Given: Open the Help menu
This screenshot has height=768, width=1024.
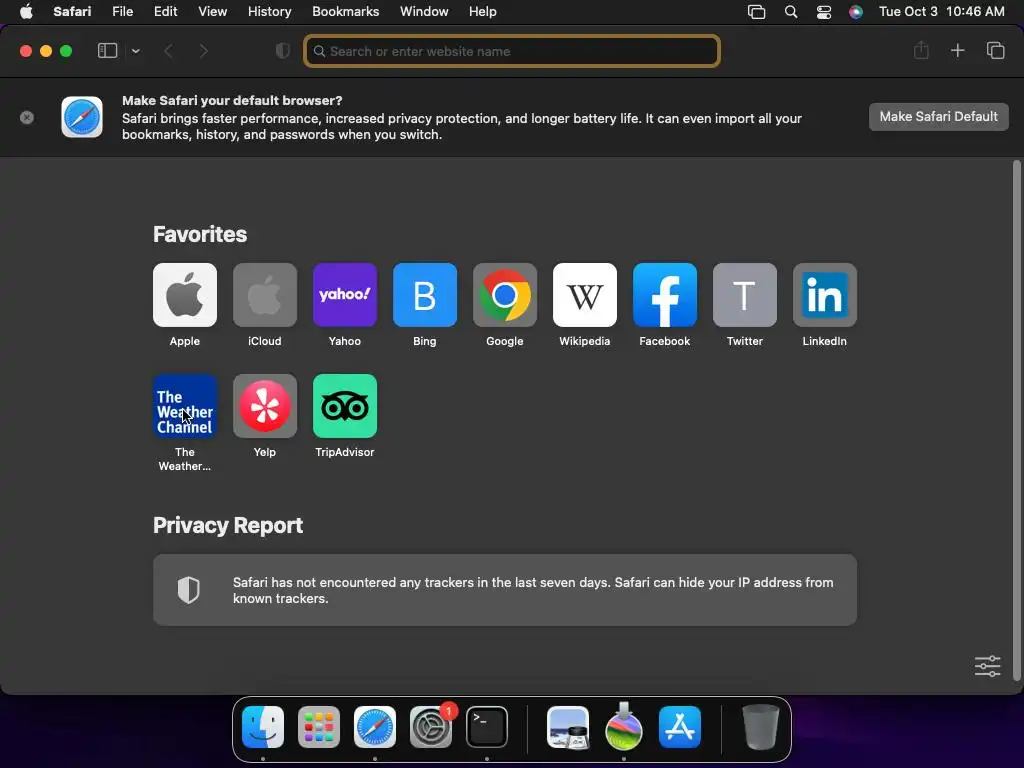Looking at the screenshot, I should click(483, 12).
